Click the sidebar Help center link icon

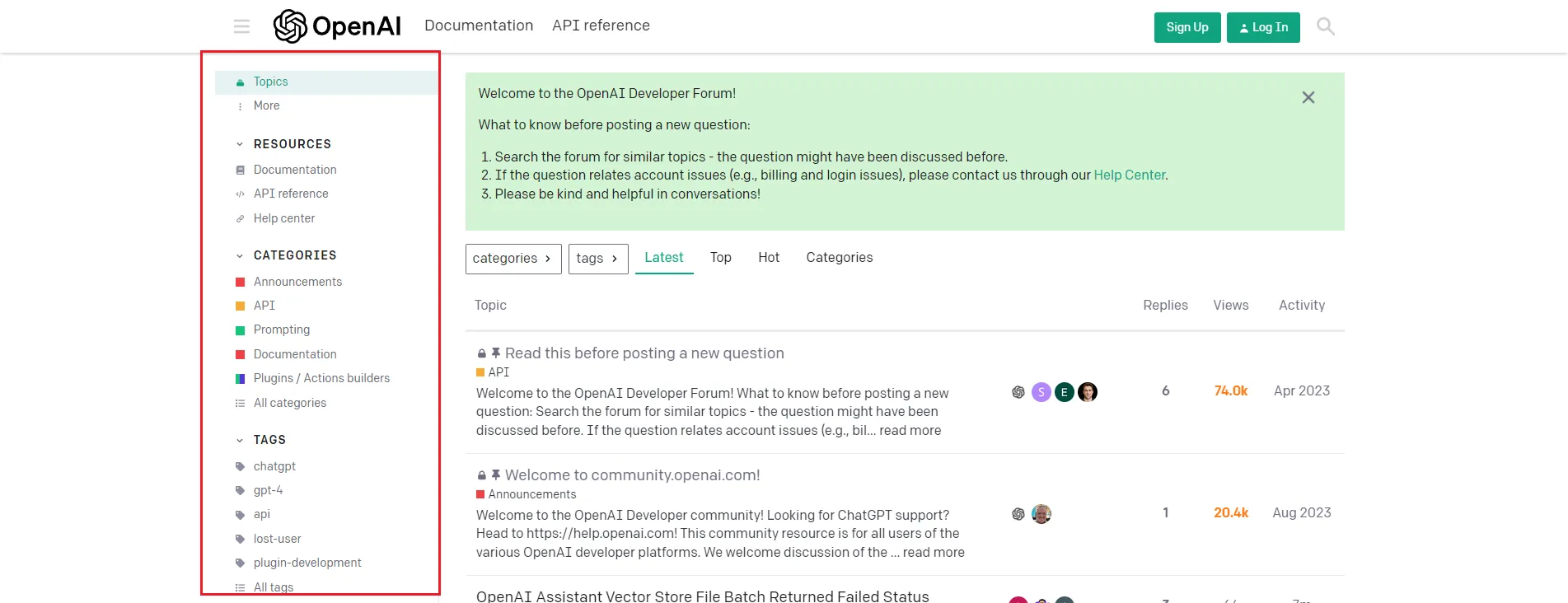click(241, 218)
